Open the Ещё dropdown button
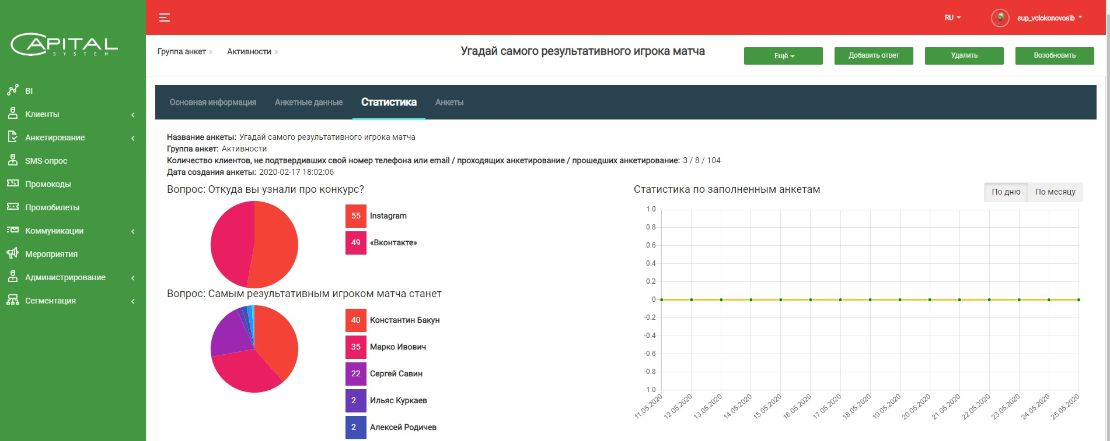 coord(783,56)
